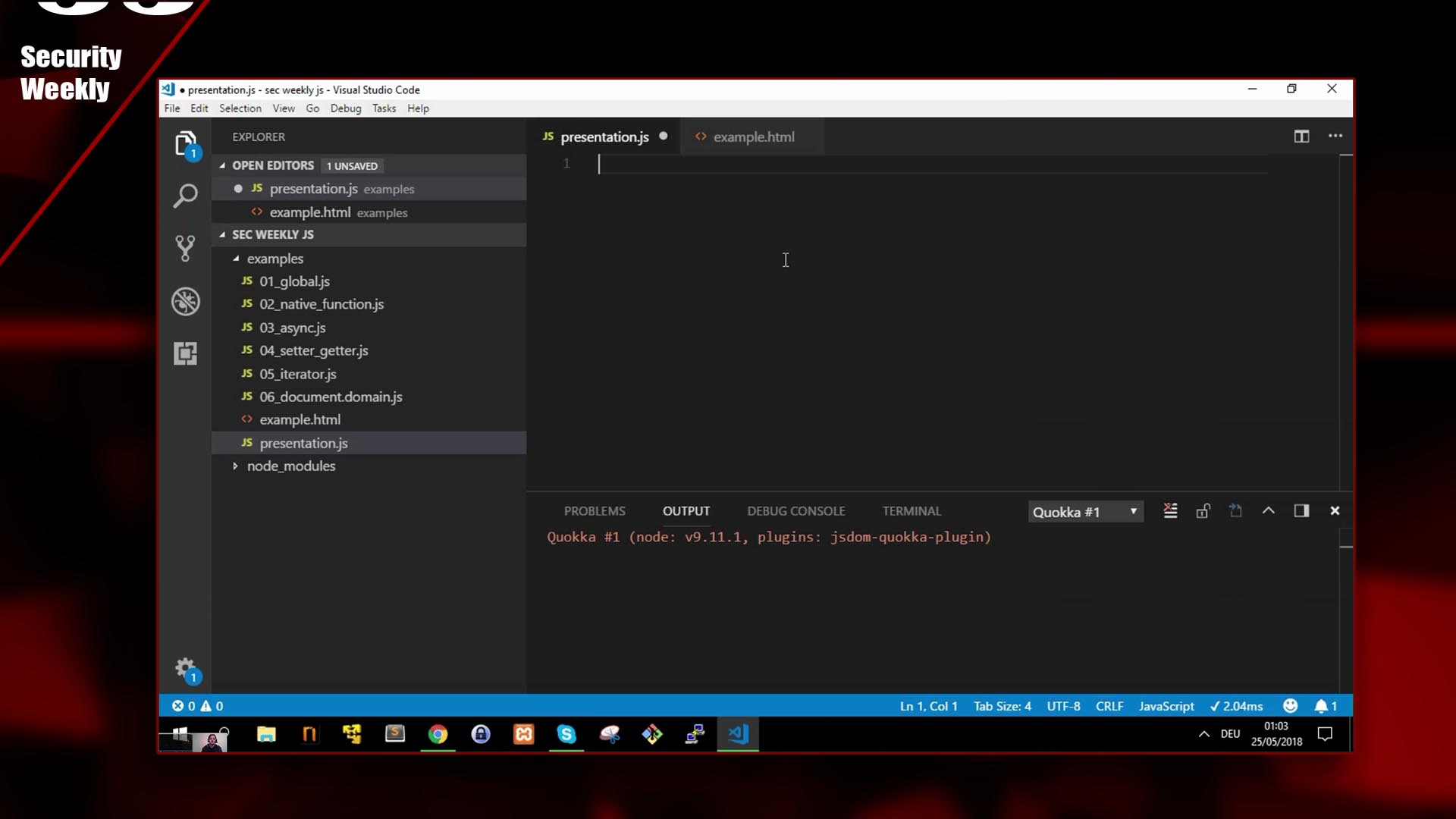Open 05_iterator.js file
Viewport: 1456px width, 819px height.
click(369, 374)
